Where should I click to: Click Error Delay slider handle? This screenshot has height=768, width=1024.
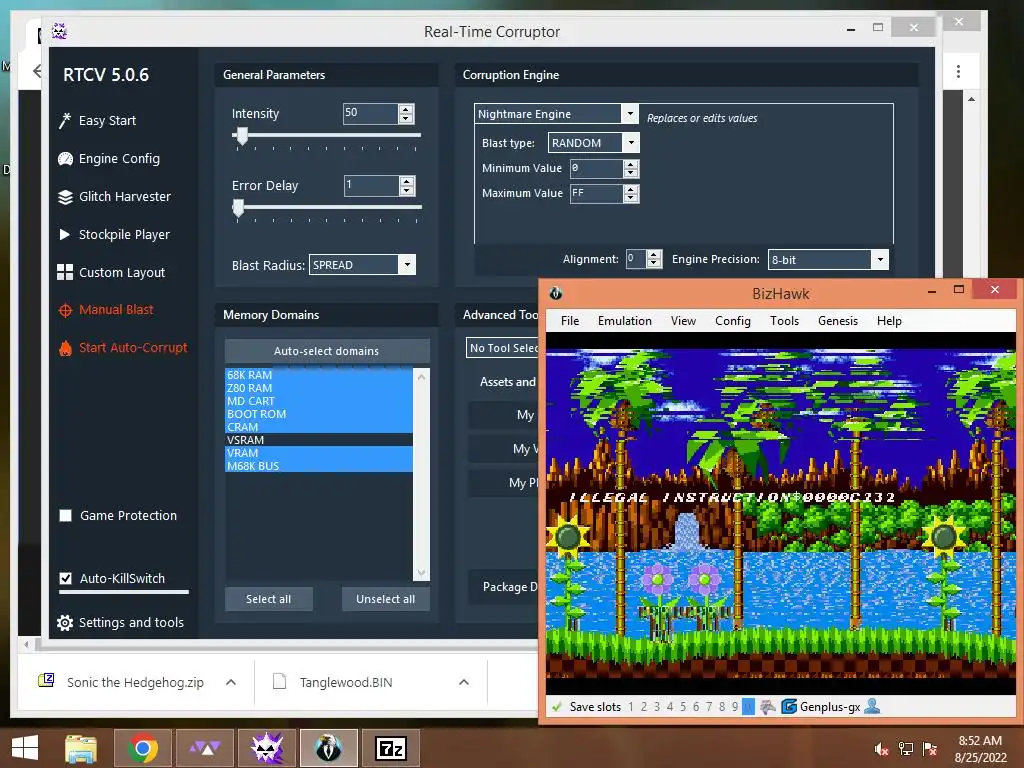tap(238, 208)
